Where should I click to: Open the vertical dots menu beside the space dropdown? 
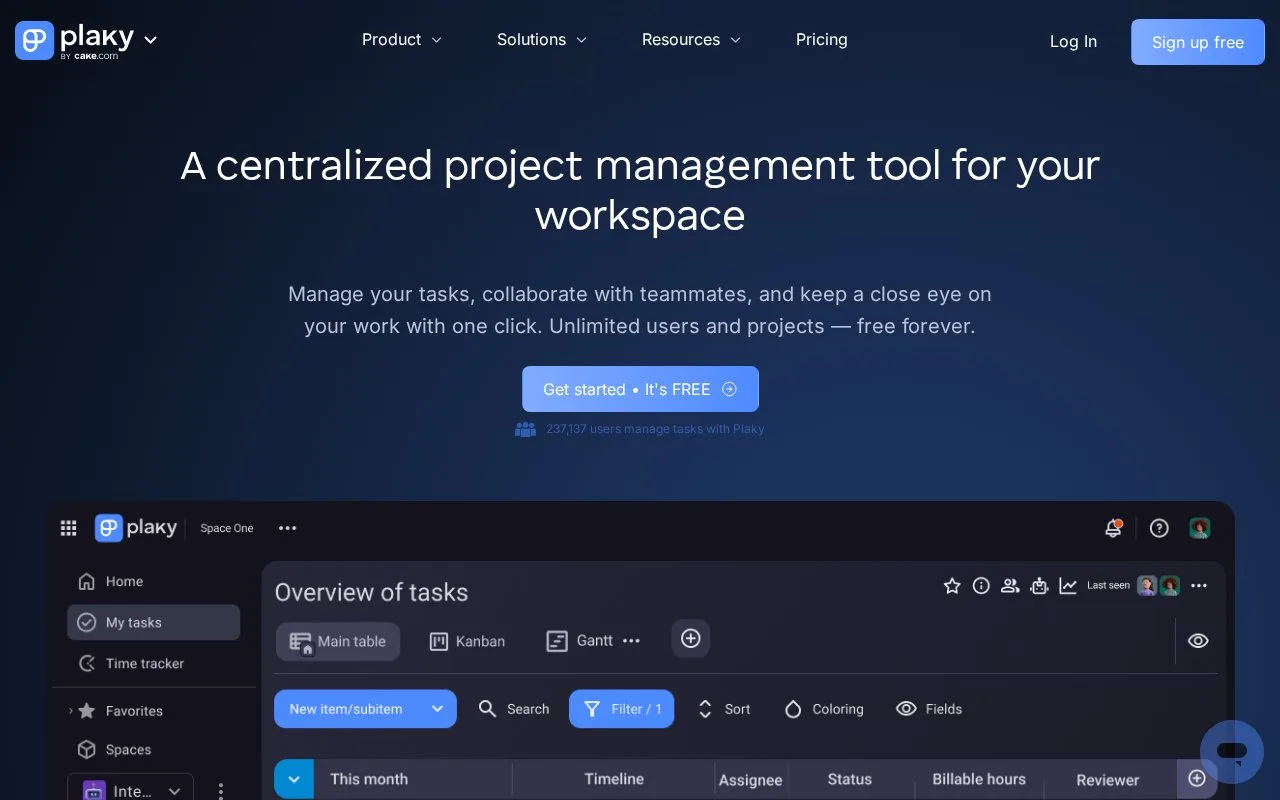tap(221, 790)
